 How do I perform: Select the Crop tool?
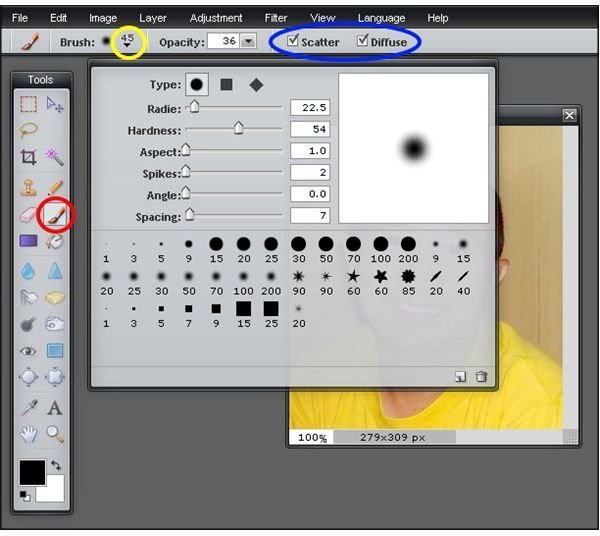coord(29,157)
